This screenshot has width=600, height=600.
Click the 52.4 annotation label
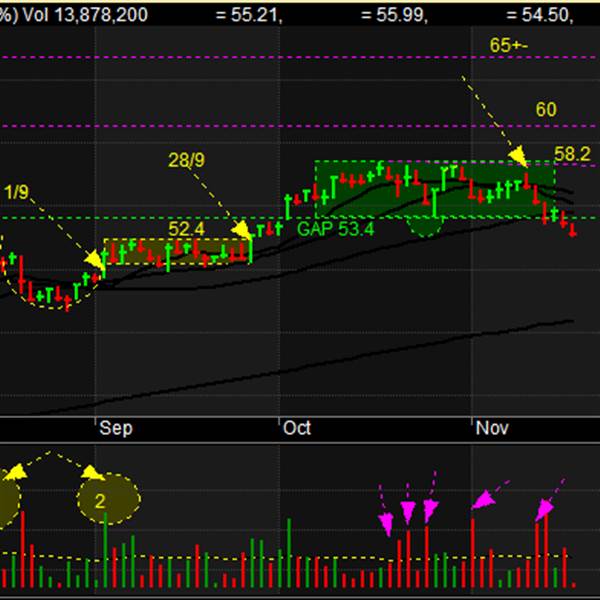[x=187, y=229]
